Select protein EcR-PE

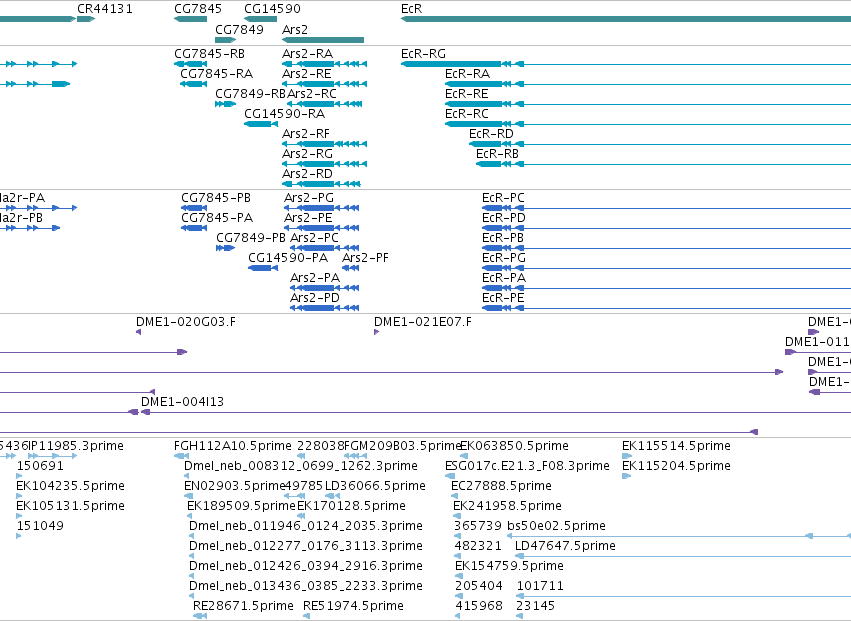pyautogui.click(x=503, y=298)
